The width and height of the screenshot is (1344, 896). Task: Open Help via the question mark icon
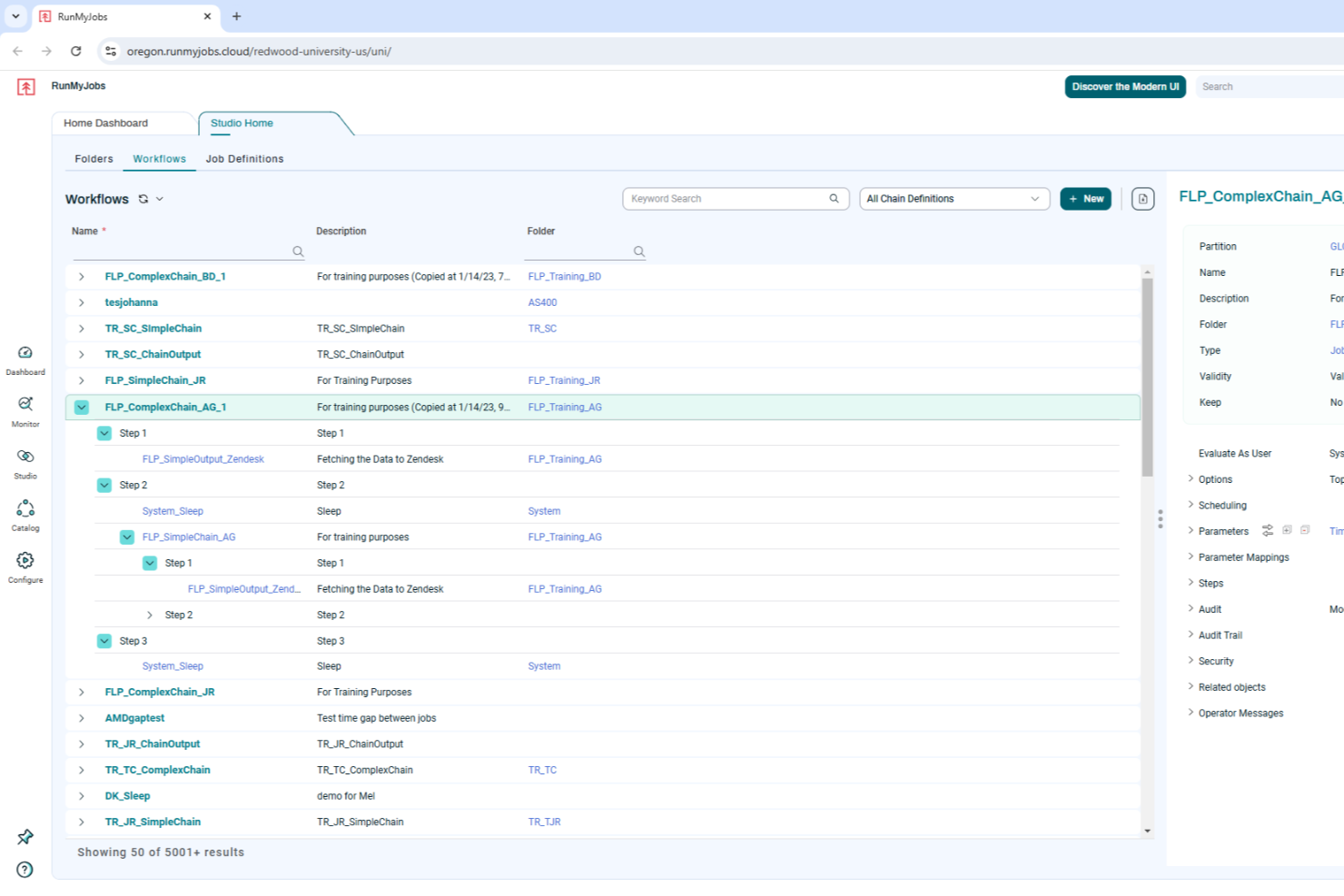[x=25, y=870]
